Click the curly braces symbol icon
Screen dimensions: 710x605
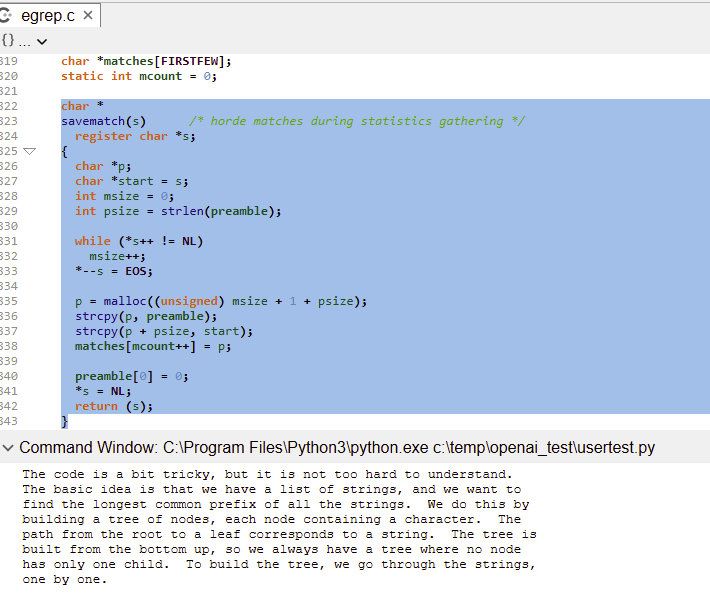point(8,41)
